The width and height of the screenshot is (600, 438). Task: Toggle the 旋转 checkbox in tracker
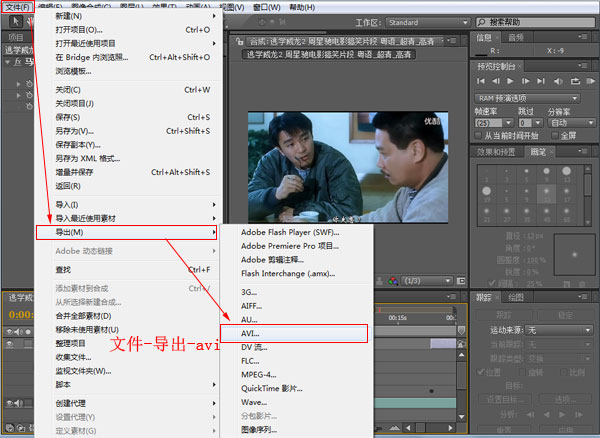522,372
